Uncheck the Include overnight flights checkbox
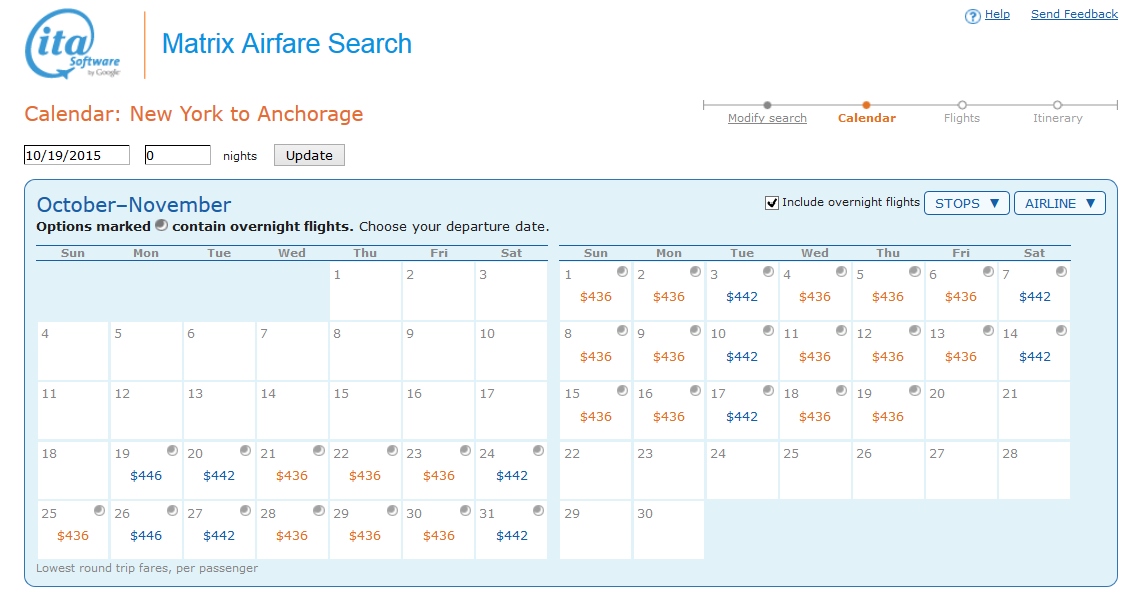 772,203
